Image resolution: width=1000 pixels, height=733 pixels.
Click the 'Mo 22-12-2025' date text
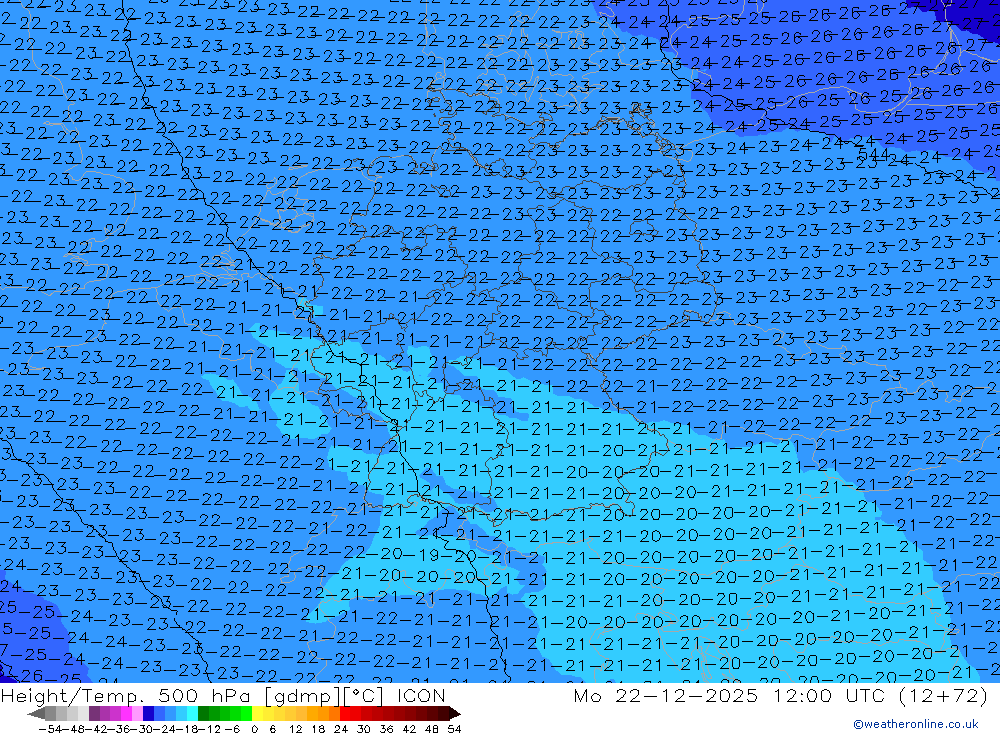[x=666, y=695]
